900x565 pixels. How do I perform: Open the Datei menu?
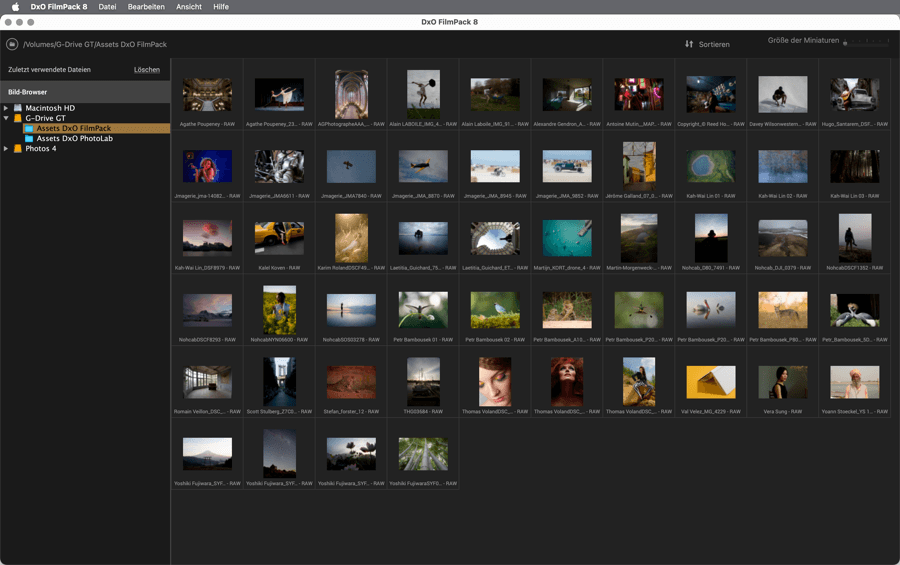(x=107, y=7)
